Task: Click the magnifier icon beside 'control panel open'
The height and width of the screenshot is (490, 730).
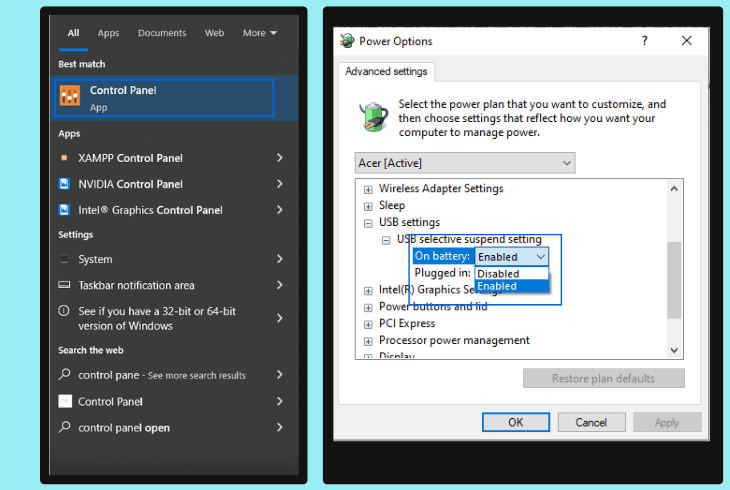Action: [64, 427]
